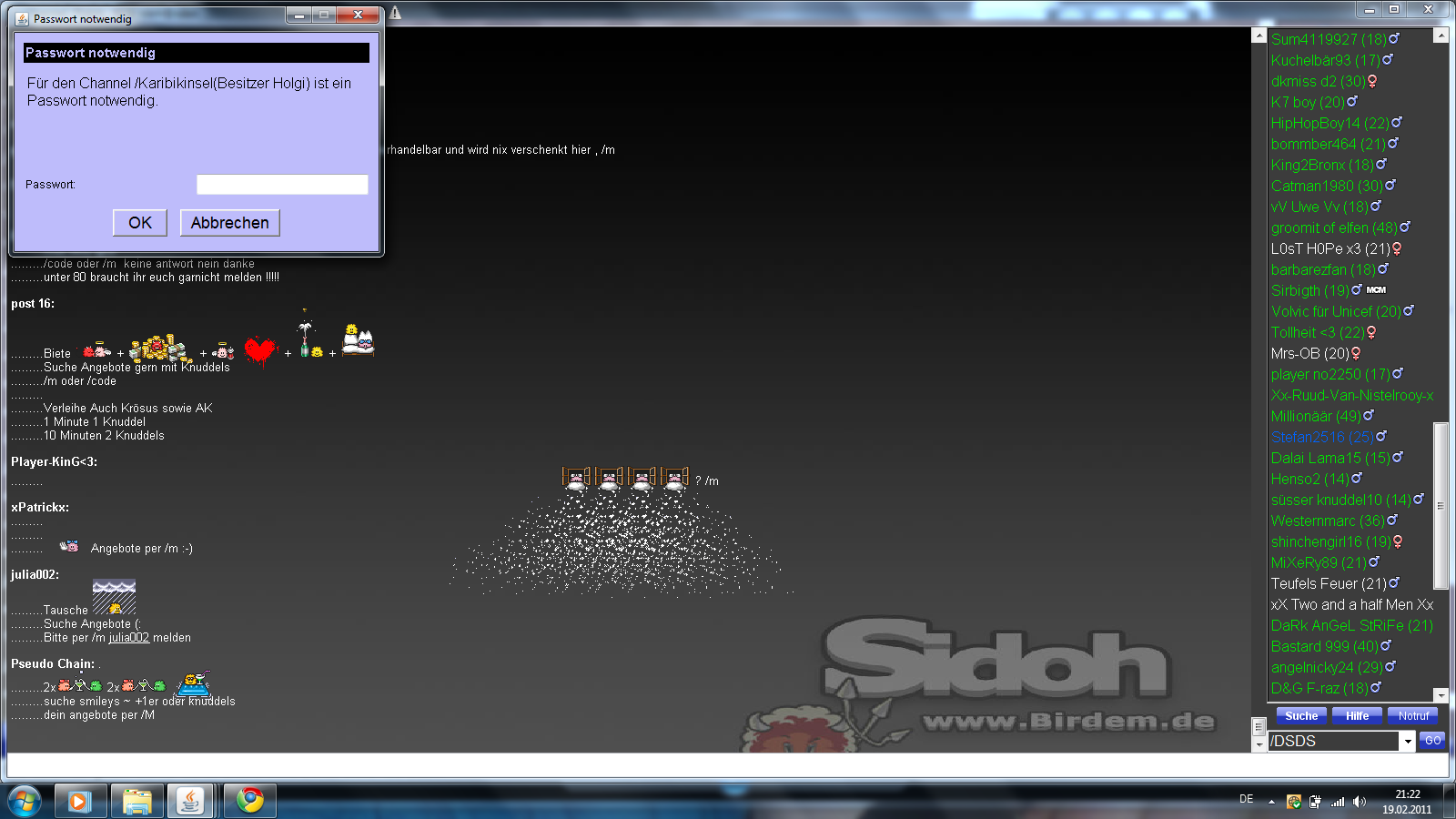Click the MCM badge next to Sirbigth
The image size is (1456, 819).
[1376, 290]
